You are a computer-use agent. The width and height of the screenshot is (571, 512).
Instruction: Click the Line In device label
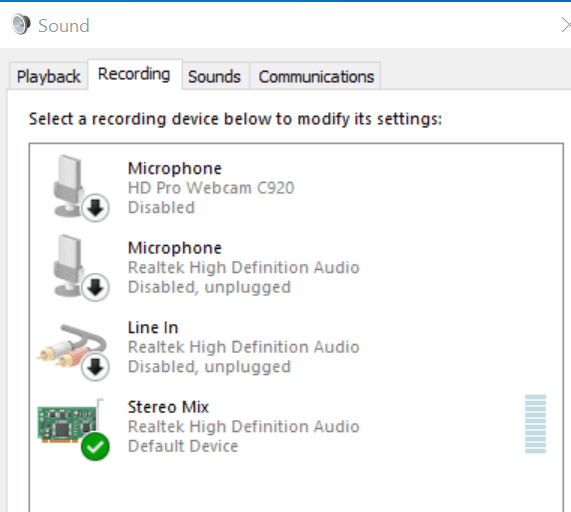[153, 327]
